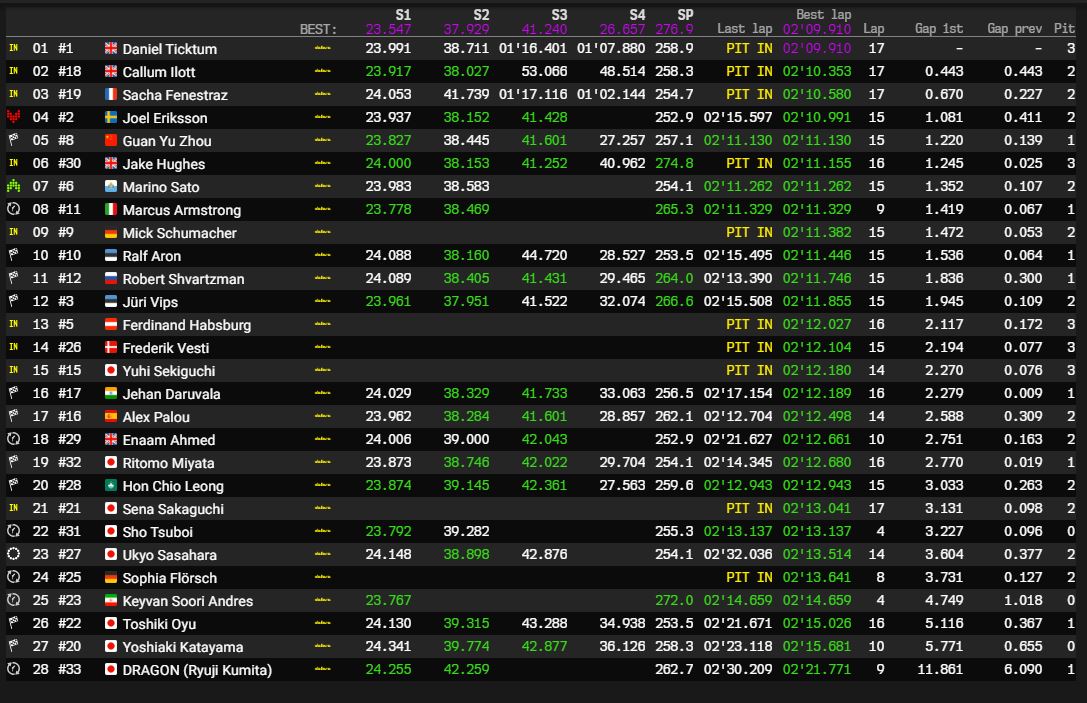
Task: Select driver name Yuhi Sekiguchi
Action: [169, 371]
